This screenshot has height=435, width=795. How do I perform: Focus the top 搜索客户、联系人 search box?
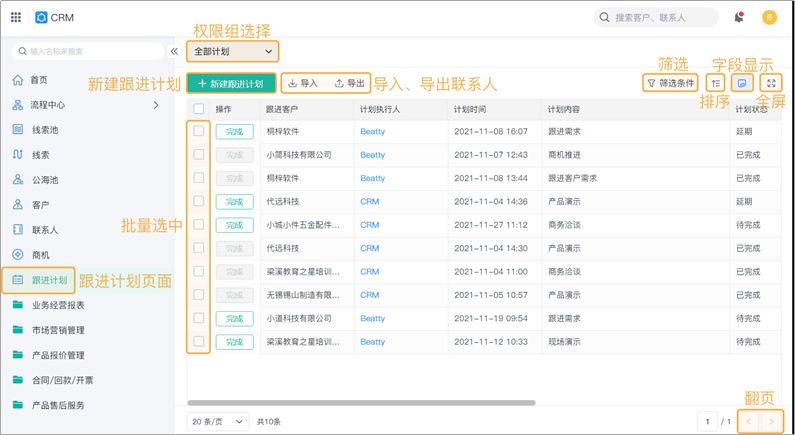656,17
